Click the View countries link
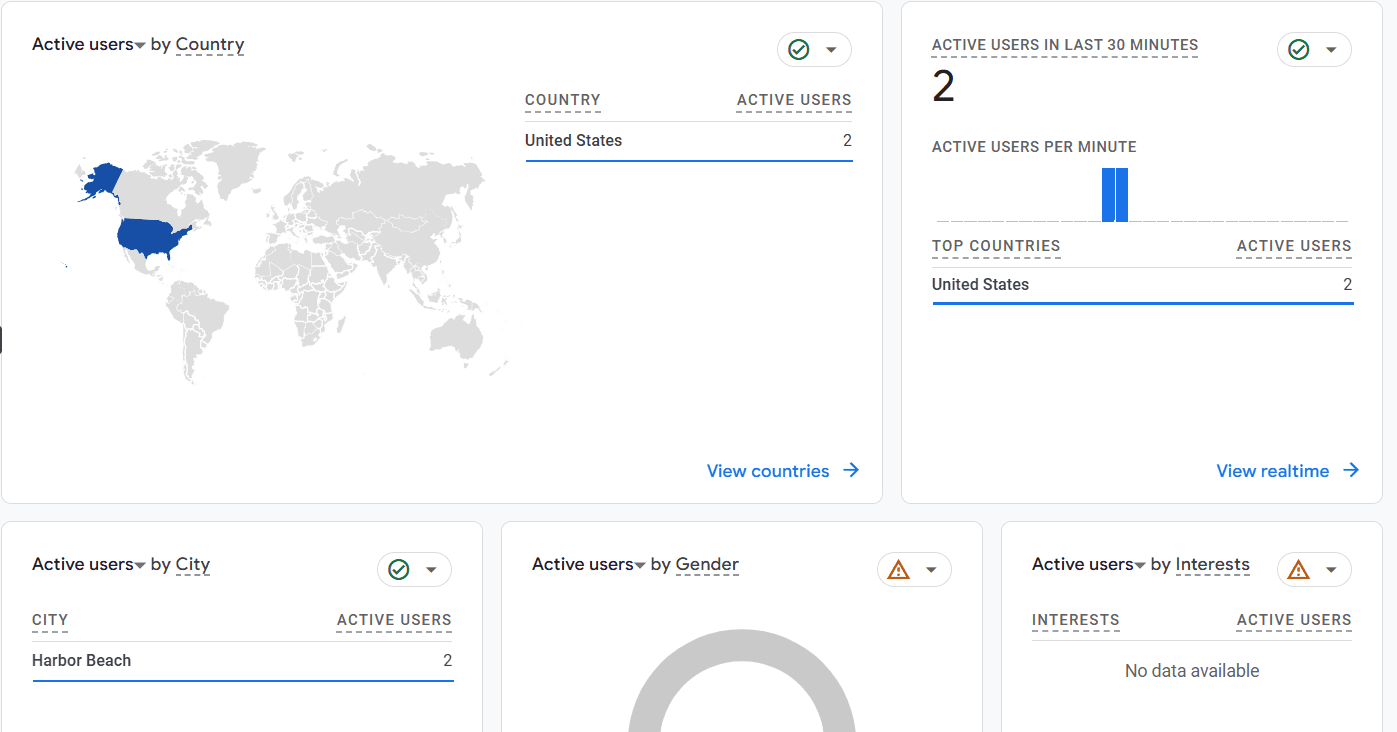 (x=767, y=470)
